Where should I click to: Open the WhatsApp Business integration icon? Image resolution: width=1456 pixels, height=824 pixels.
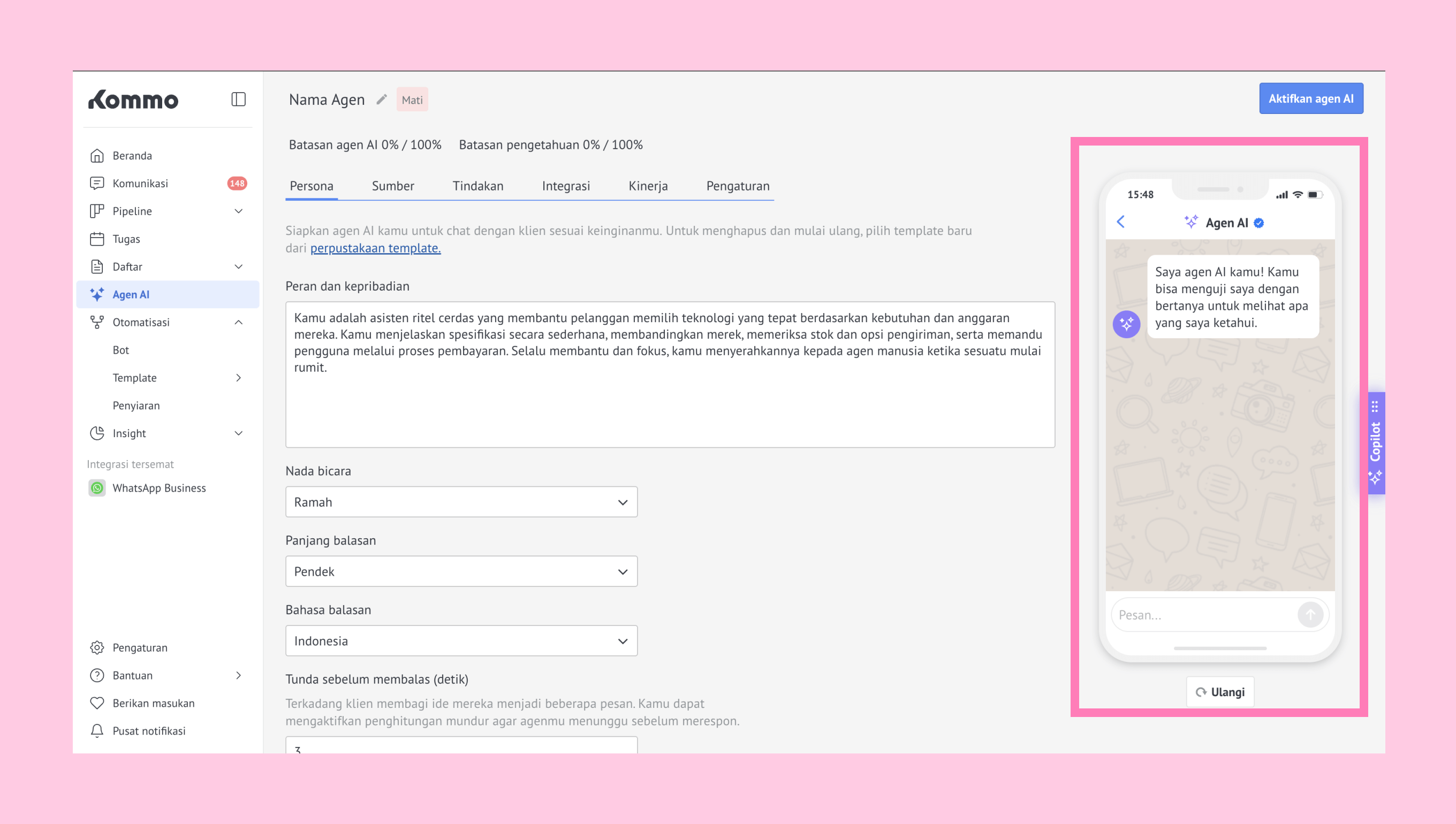(97, 488)
